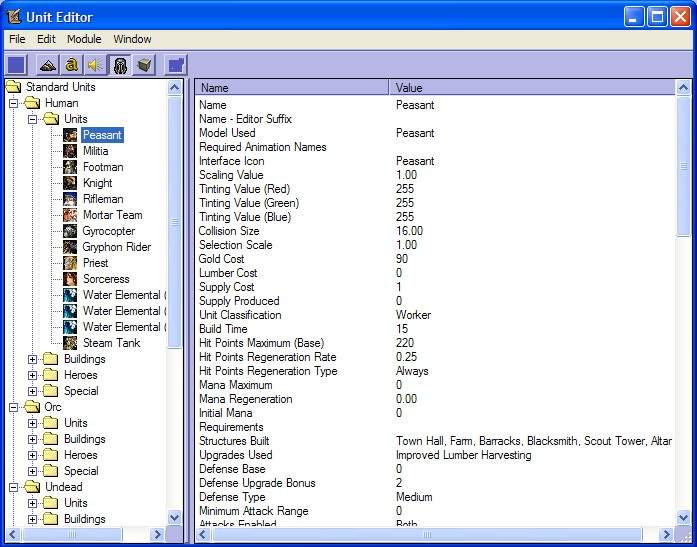Select the Steam Tank unit
The height and width of the screenshot is (547, 697).
click(x=111, y=343)
